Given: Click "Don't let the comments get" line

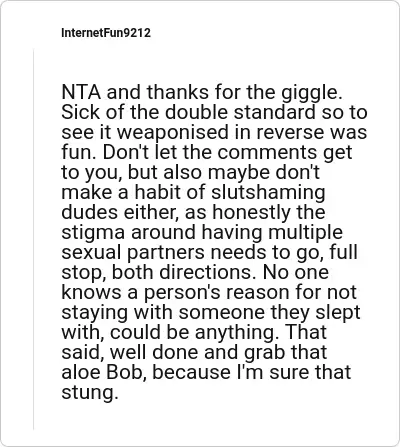Looking at the screenshot, I should pyautogui.click(x=228, y=153).
